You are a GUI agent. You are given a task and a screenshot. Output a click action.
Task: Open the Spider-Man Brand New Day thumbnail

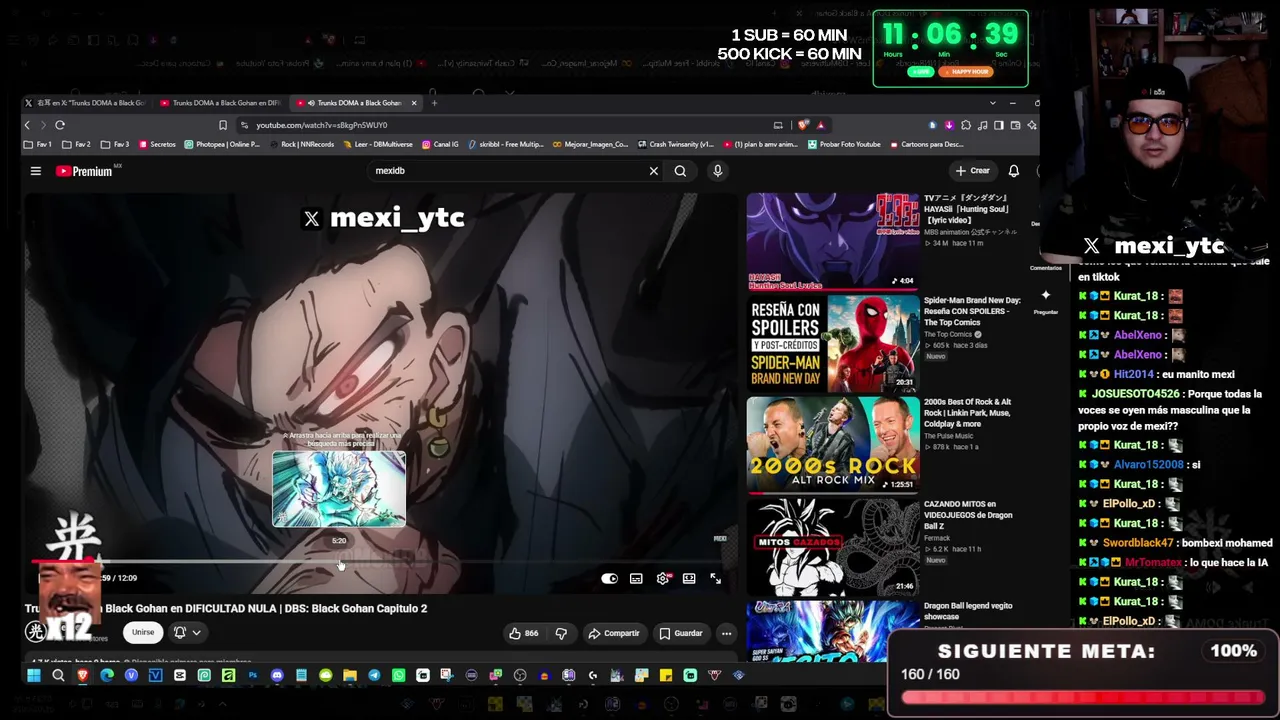(x=832, y=342)
